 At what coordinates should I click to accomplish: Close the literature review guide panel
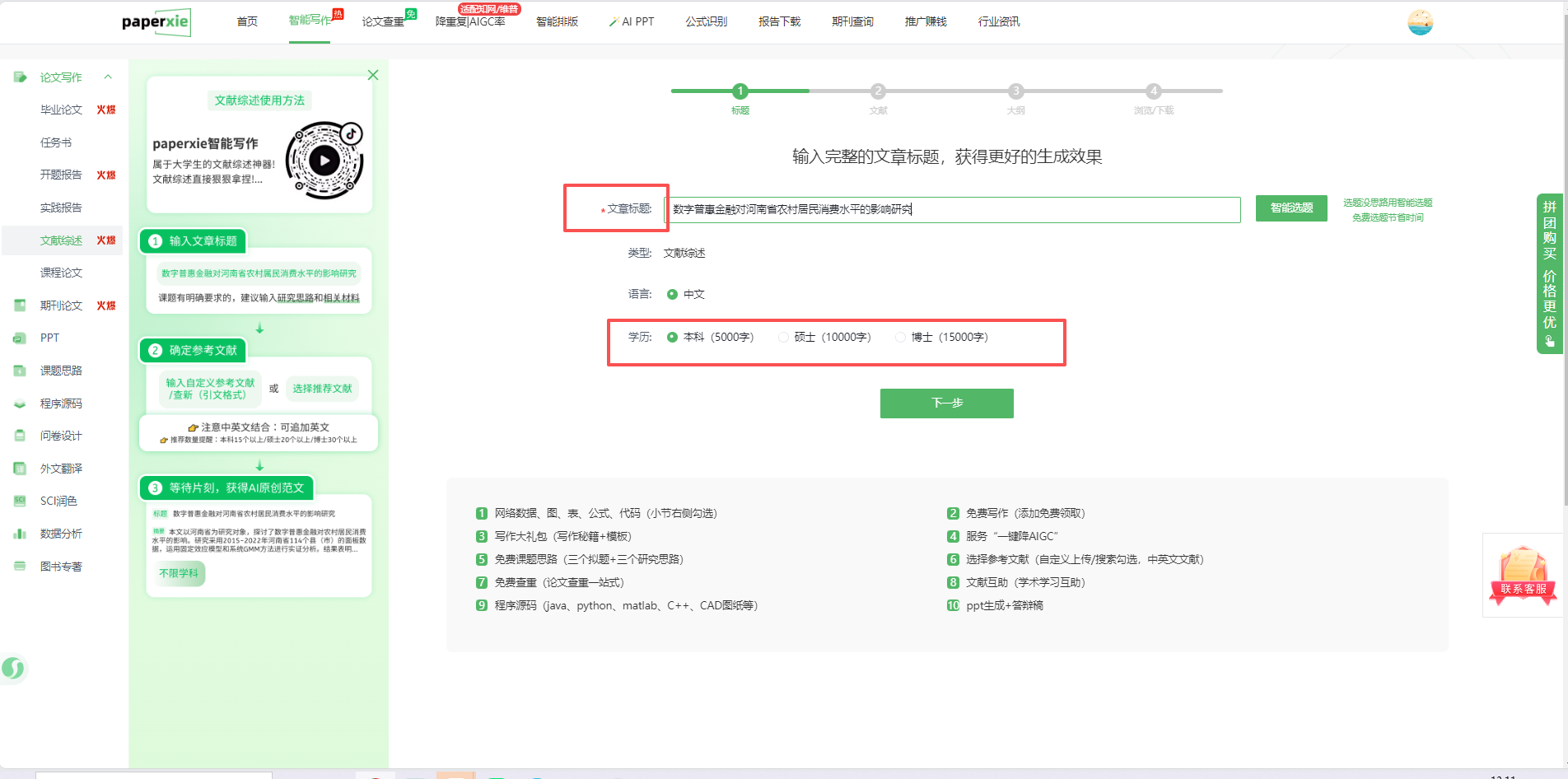tap(373, 75)
